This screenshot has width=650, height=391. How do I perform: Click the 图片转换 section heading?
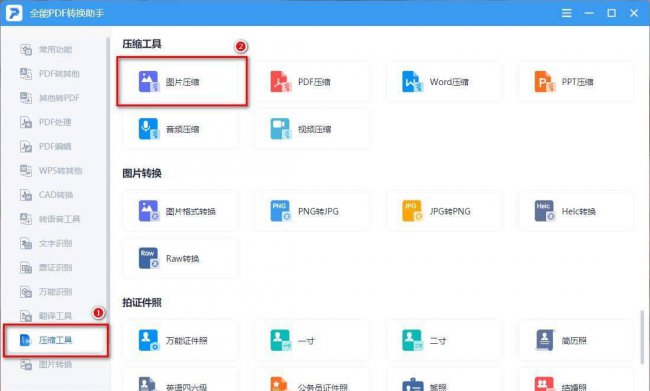coord(142,173)
